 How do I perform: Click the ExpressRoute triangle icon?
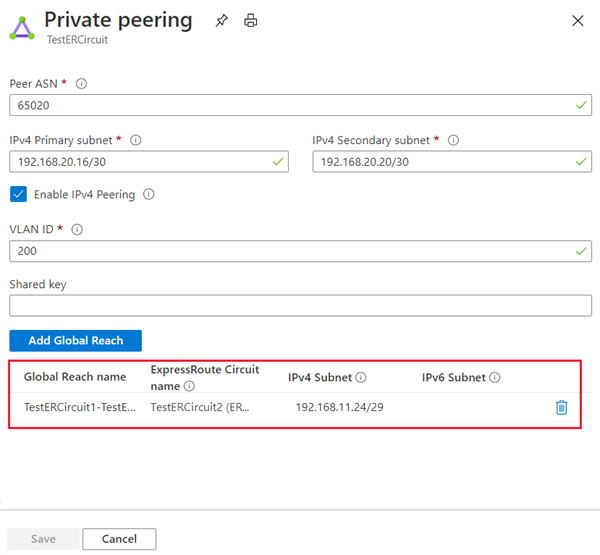click(22, 28)
